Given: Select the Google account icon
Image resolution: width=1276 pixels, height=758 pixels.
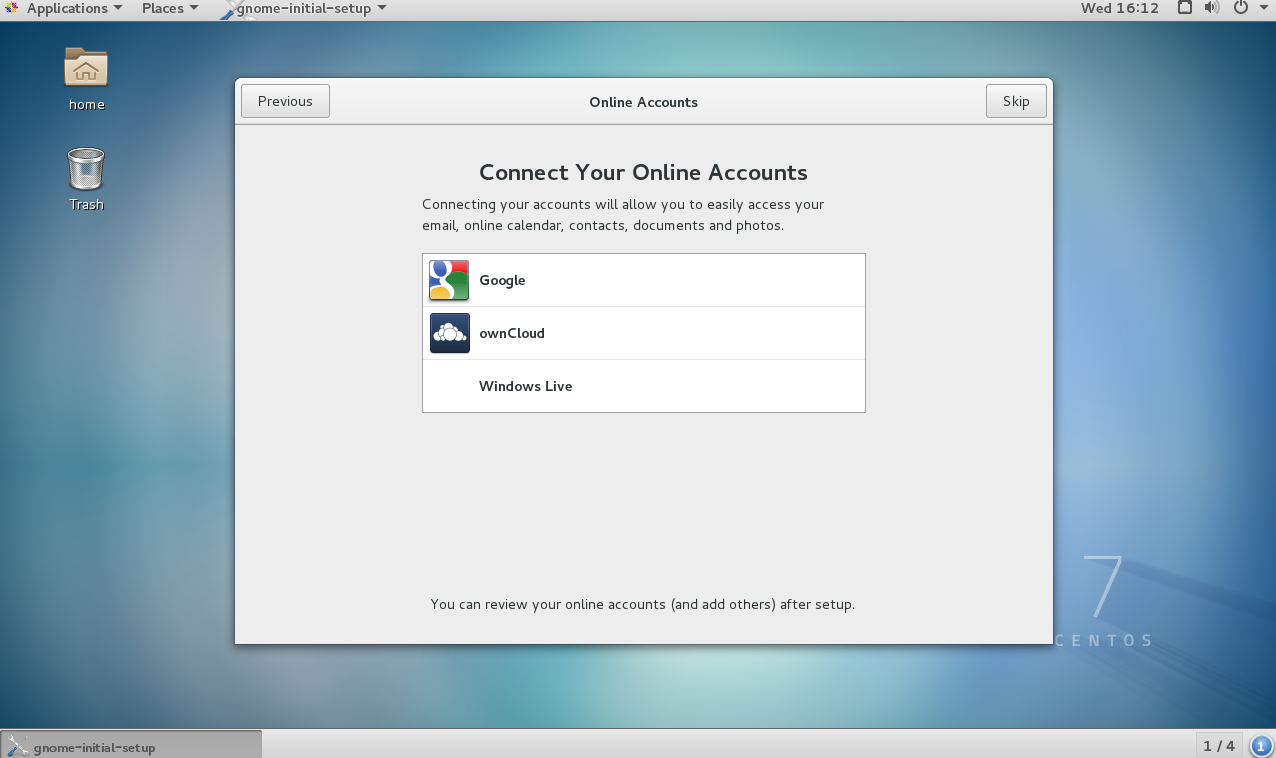Looking at the screenshot, I should (449, 280).
